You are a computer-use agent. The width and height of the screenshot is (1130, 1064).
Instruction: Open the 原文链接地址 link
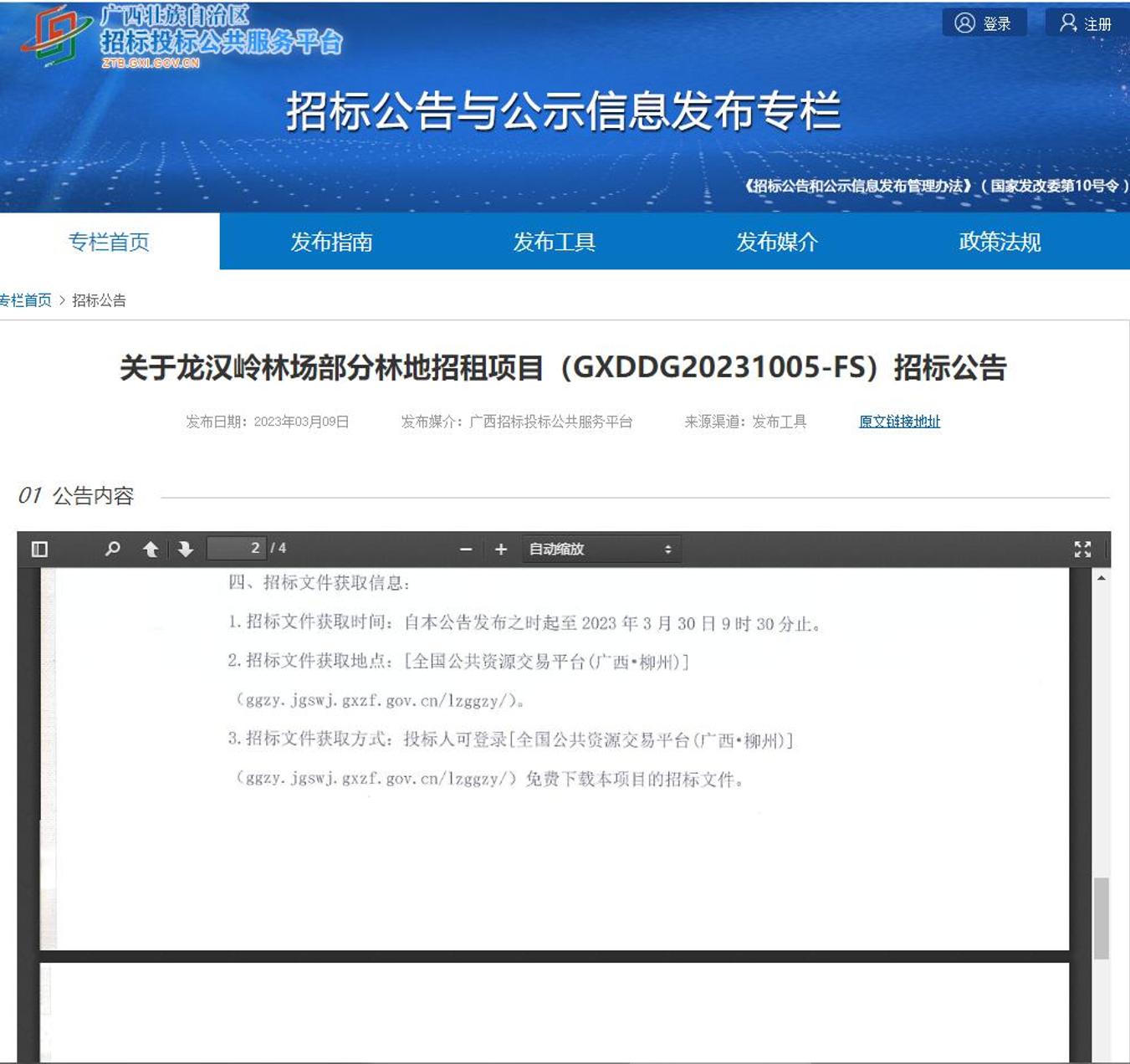click(899, 422)
